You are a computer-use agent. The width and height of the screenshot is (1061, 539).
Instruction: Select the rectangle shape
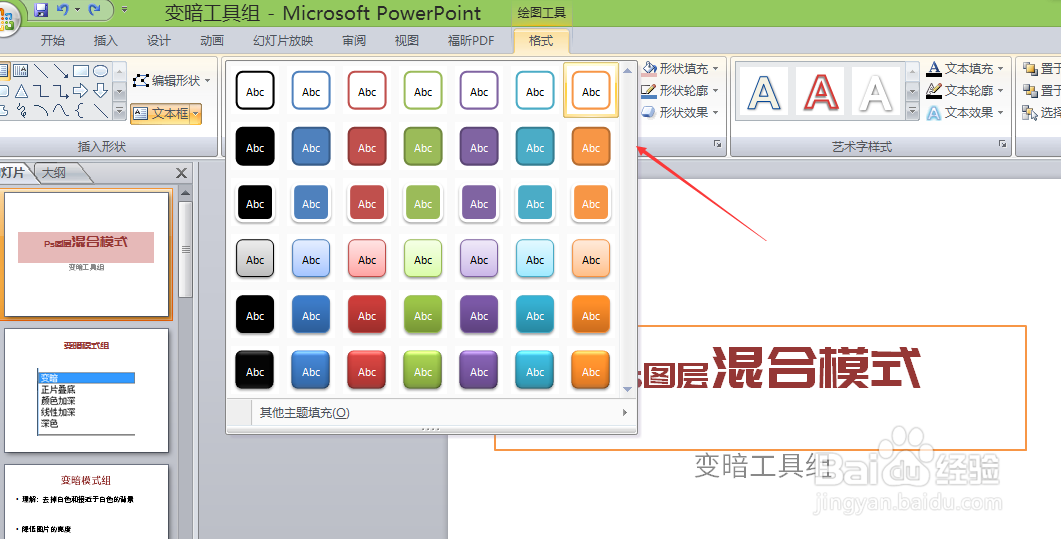[x=81, y=70]
